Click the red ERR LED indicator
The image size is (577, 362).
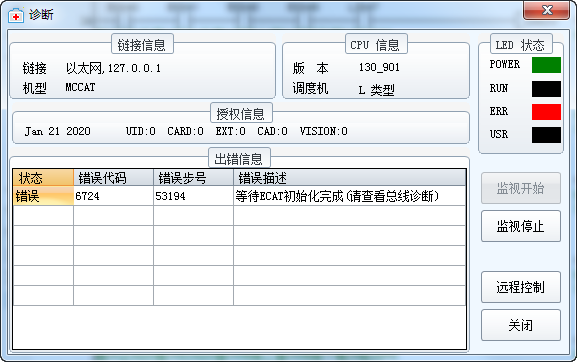(x=546, y=112)
